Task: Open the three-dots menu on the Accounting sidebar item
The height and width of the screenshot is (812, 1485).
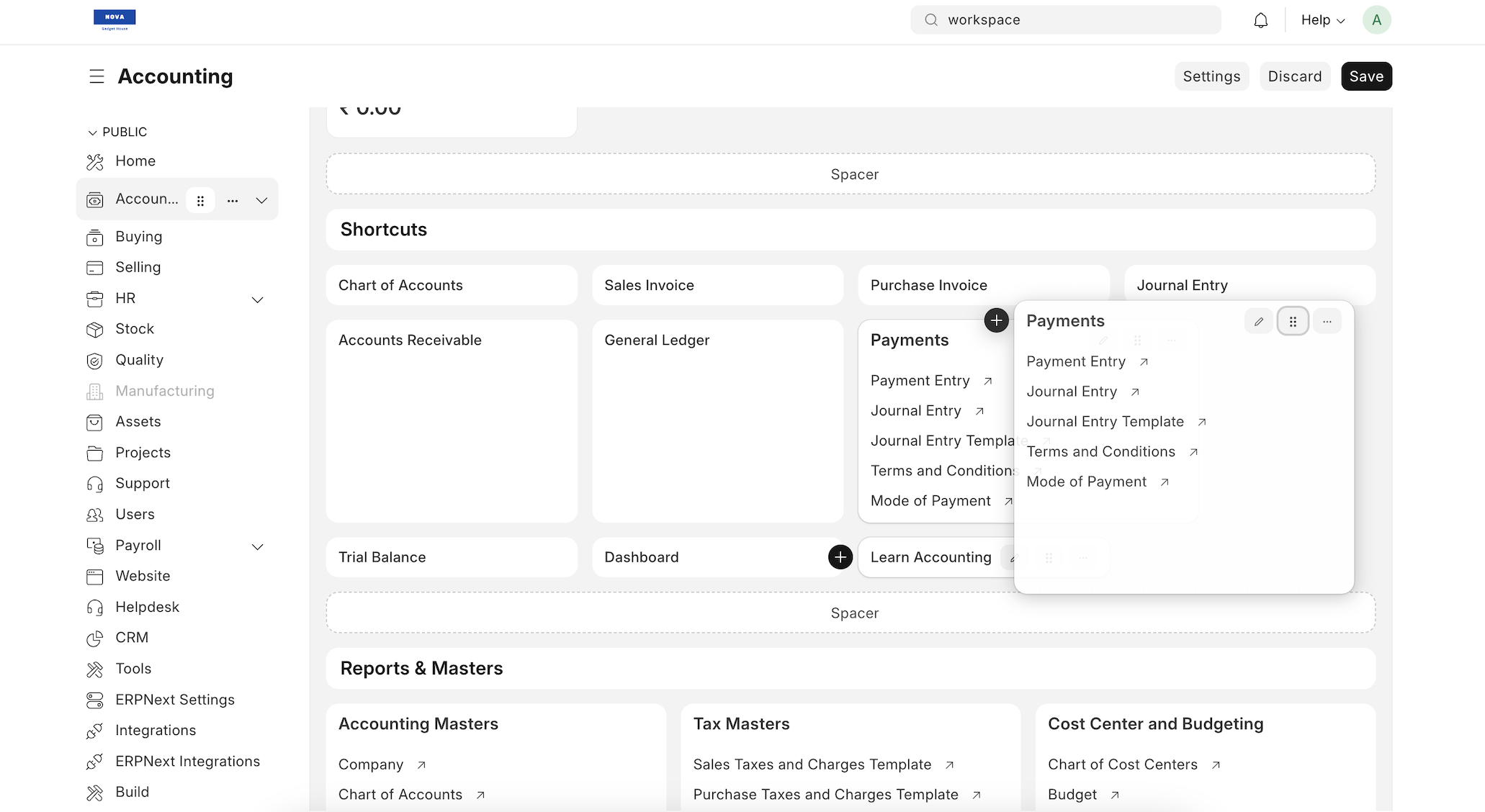Action: [232, 200]
